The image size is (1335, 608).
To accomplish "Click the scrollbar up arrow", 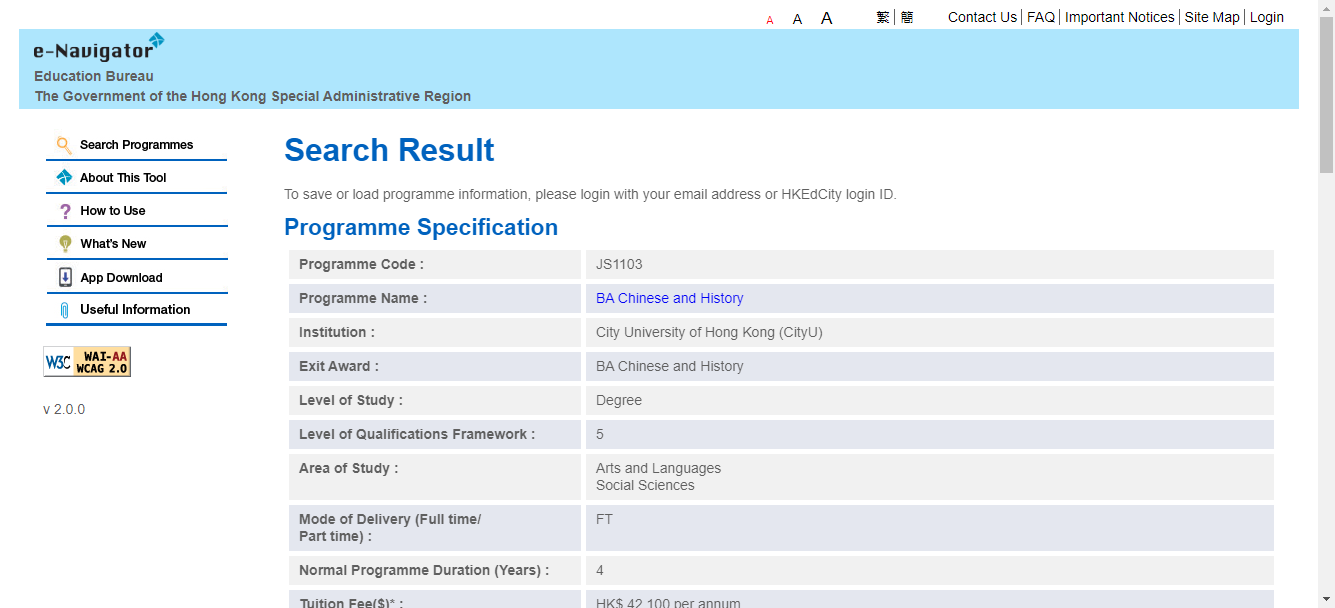I will pyautogui.click(x=1326, y=8).
